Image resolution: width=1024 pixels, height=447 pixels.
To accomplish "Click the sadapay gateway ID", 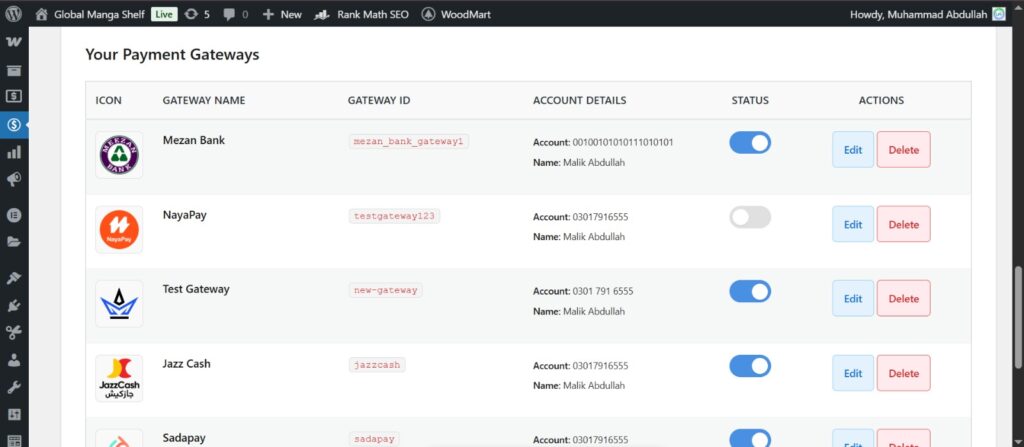I will point(374,439).
